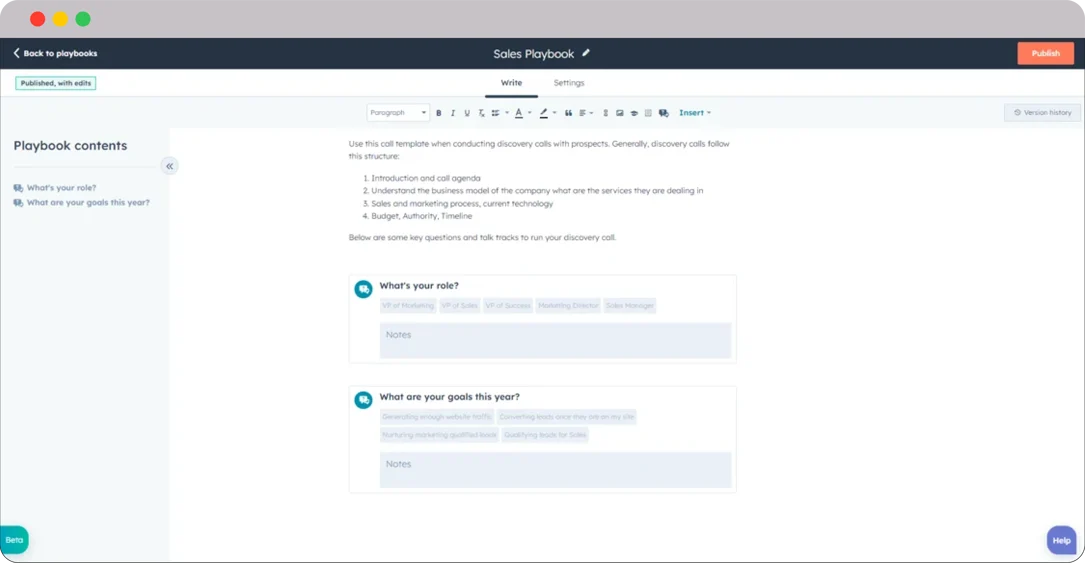Apply bold formatting from the toolbar
Viewport: 1085px width, 563px height.
[439, 113]
